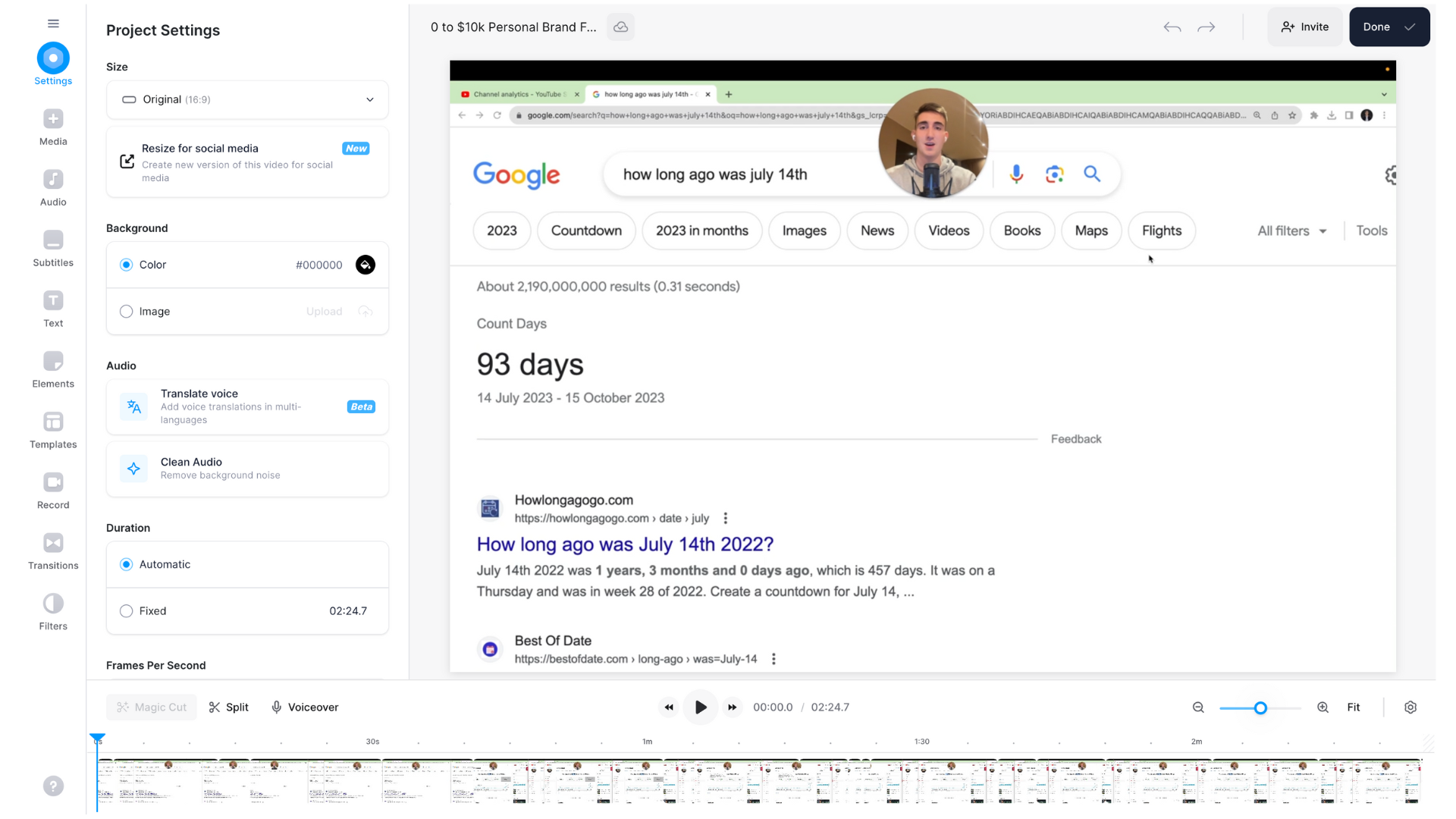Open the hamburger menu at top left
1456x819 pixels.
[x=53, y=24]
